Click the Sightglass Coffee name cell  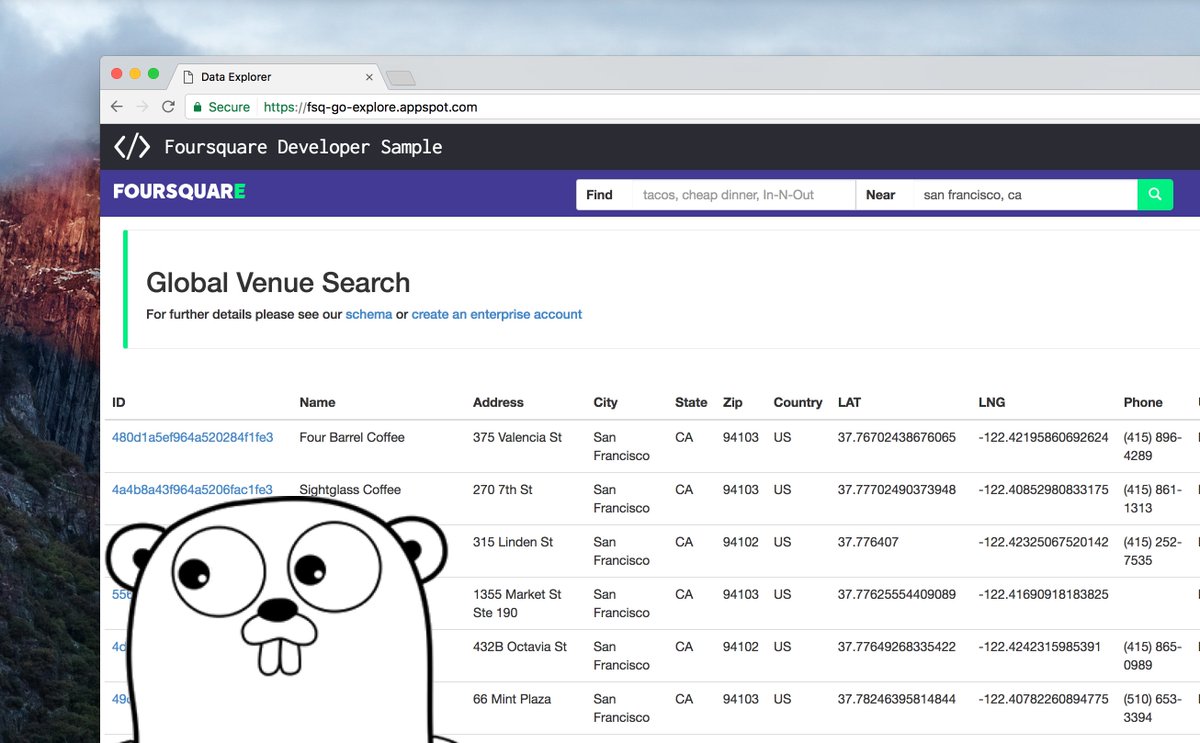[350, 489]
